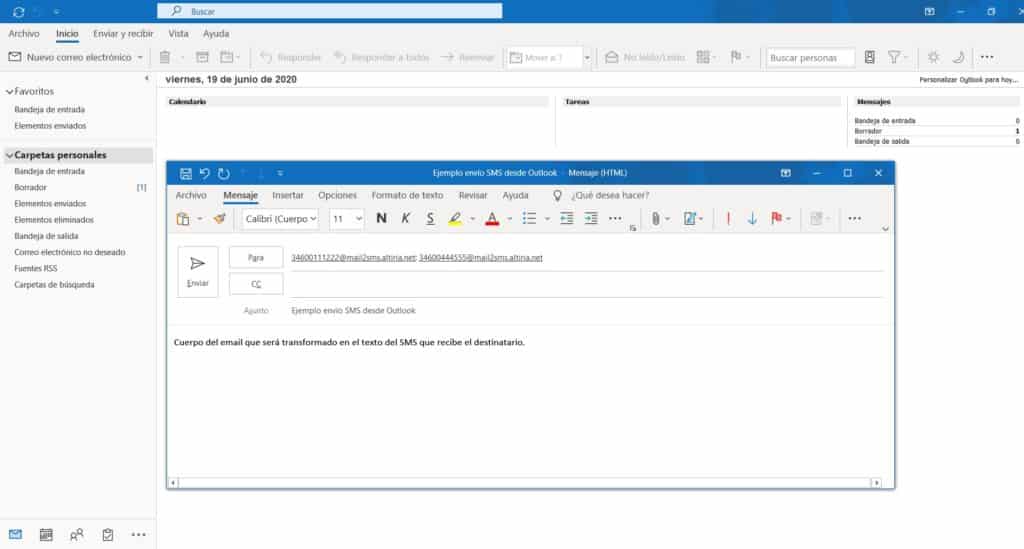1024x549 pixels.
Task: Apply red font color
Action: pos(492,219)
